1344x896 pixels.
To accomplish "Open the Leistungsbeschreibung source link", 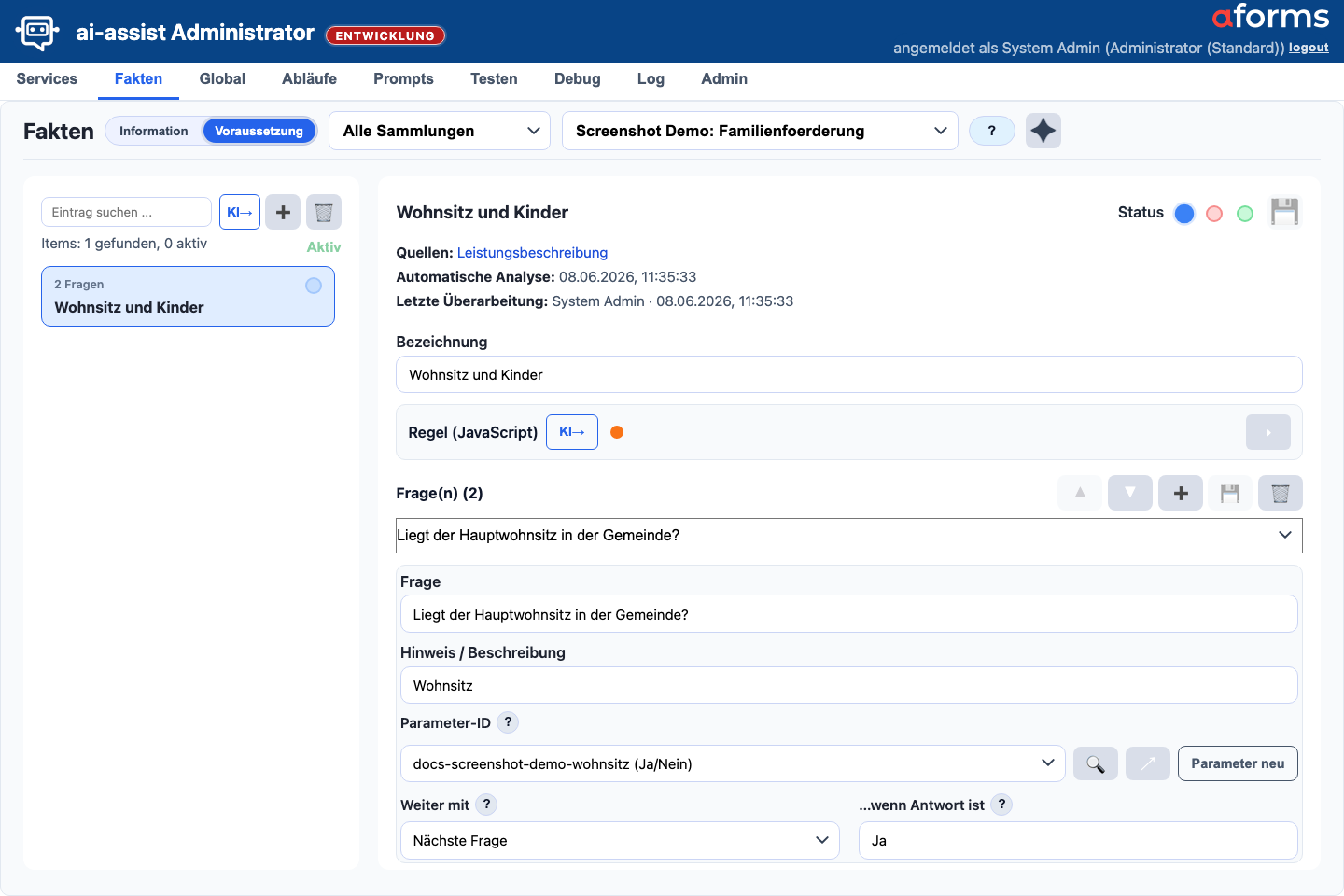I will (x=532, y=253).
